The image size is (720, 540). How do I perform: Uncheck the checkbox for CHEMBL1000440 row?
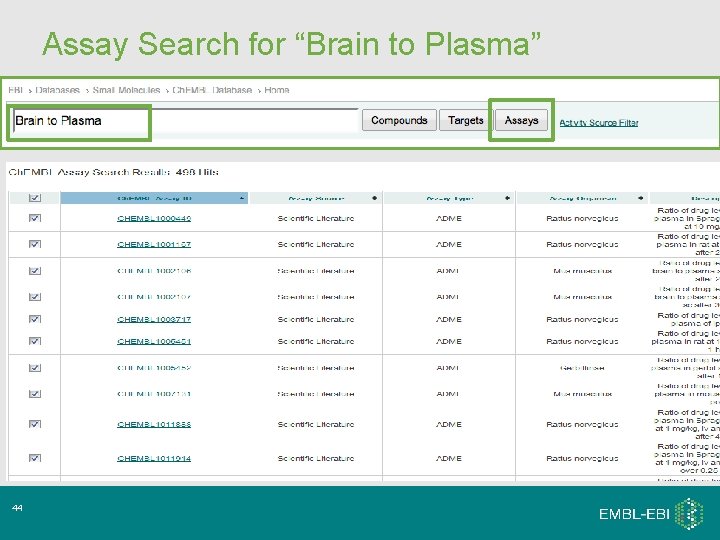coord(35,218)
